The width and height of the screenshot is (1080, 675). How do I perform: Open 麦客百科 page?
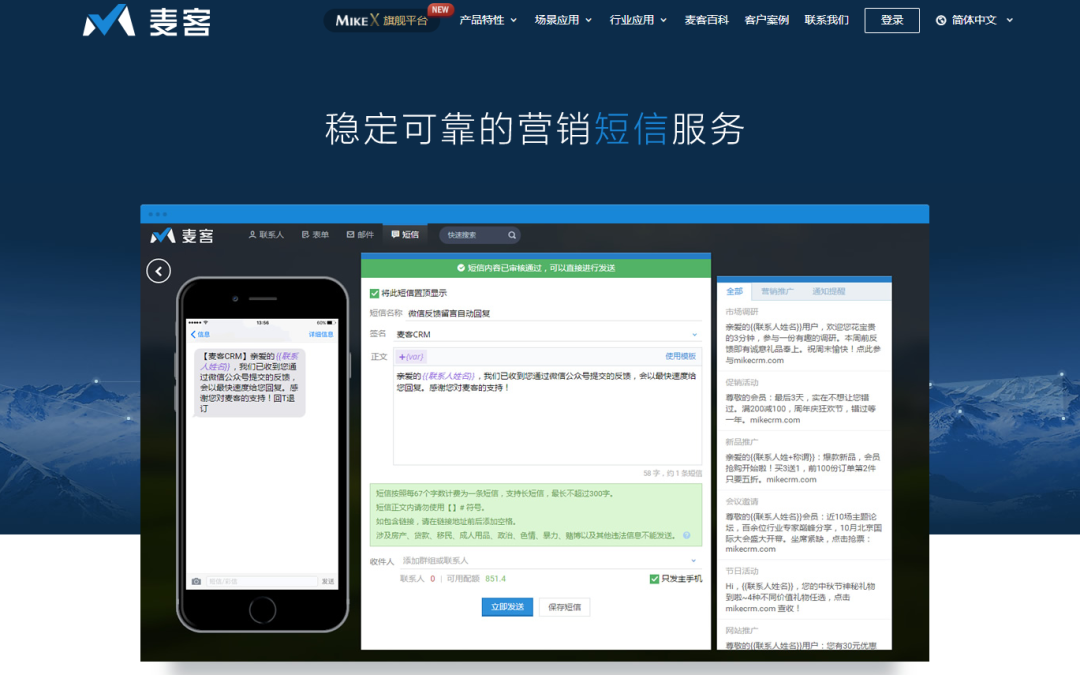click(x=706, y=20)
